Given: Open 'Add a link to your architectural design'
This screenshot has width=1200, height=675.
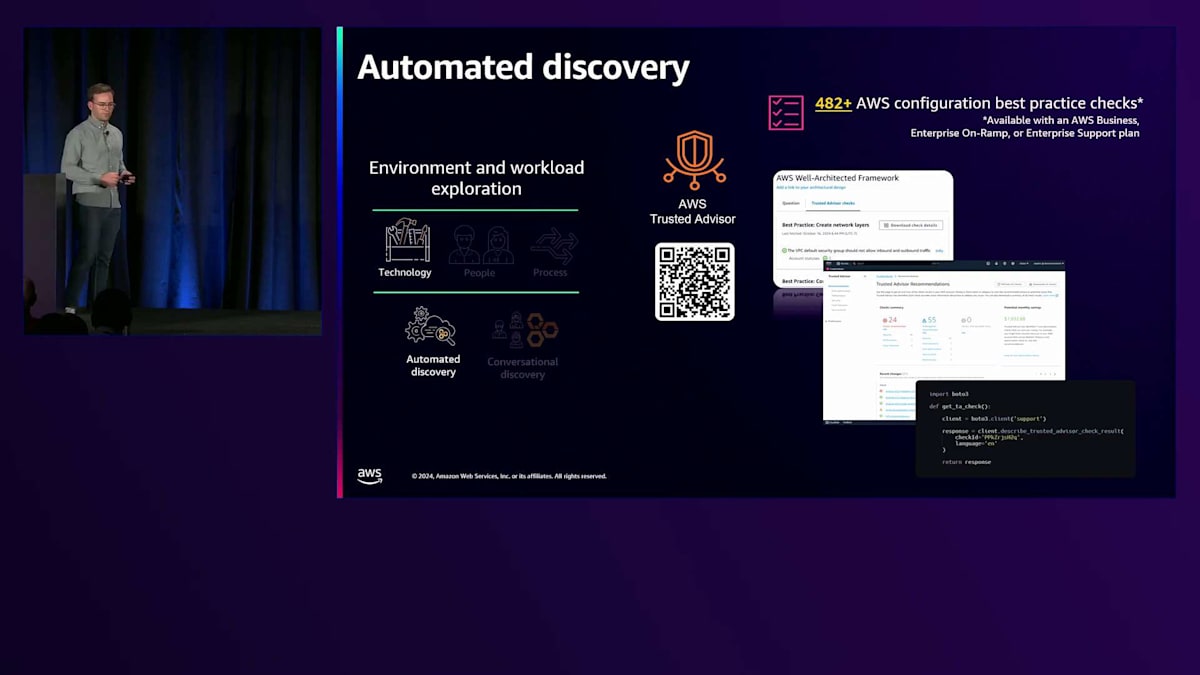Looking at the screenshot, I should (x=811, y=187).
